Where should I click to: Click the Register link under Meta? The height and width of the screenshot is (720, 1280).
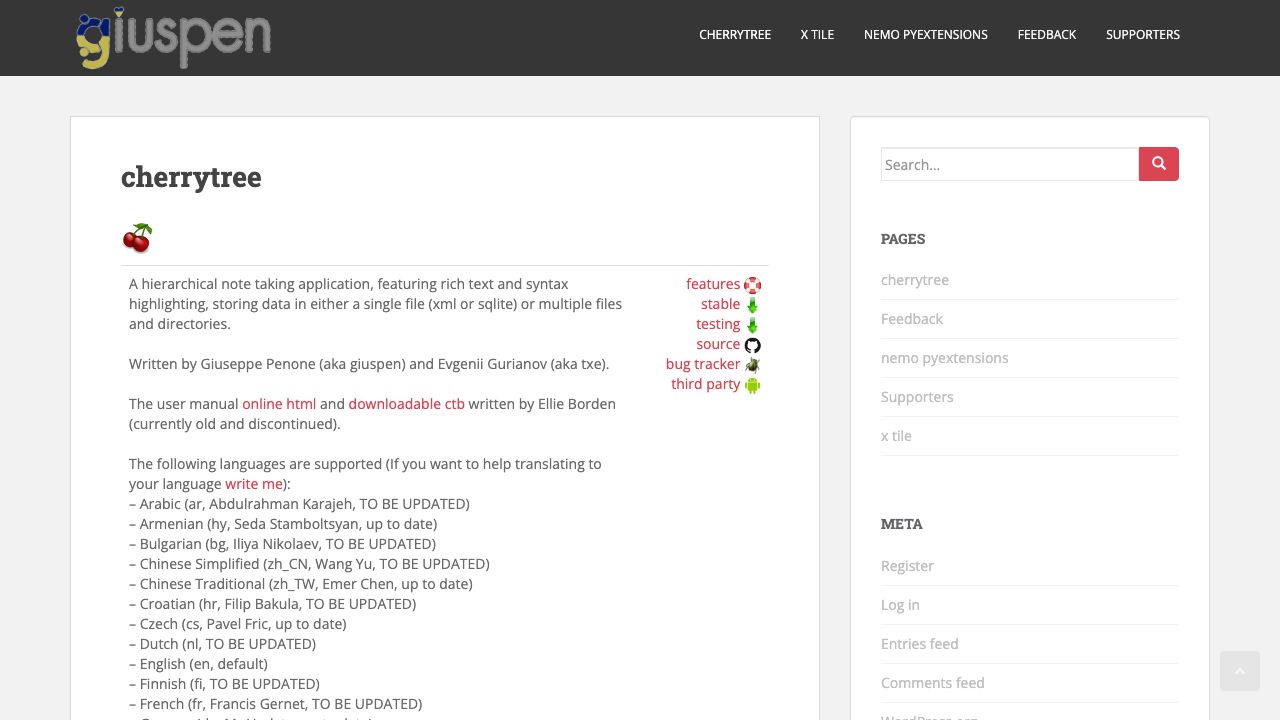pyautogui.click(x=907, y=566)
